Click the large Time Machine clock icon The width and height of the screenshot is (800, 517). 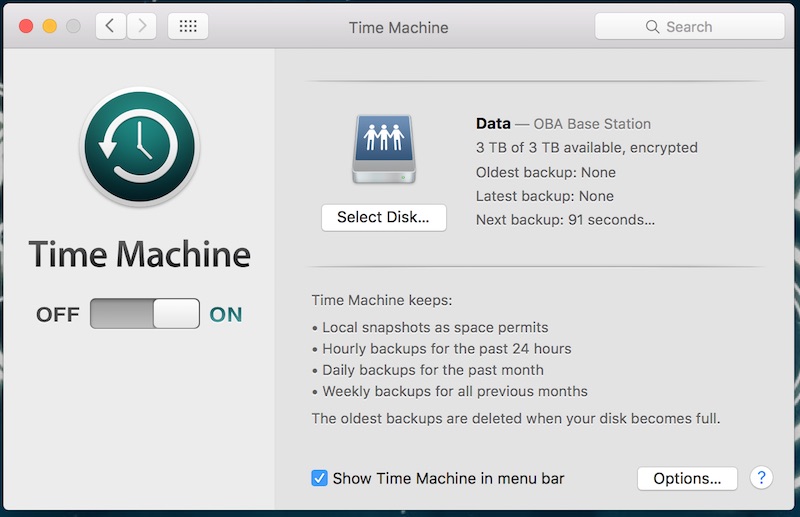point(139,147)
